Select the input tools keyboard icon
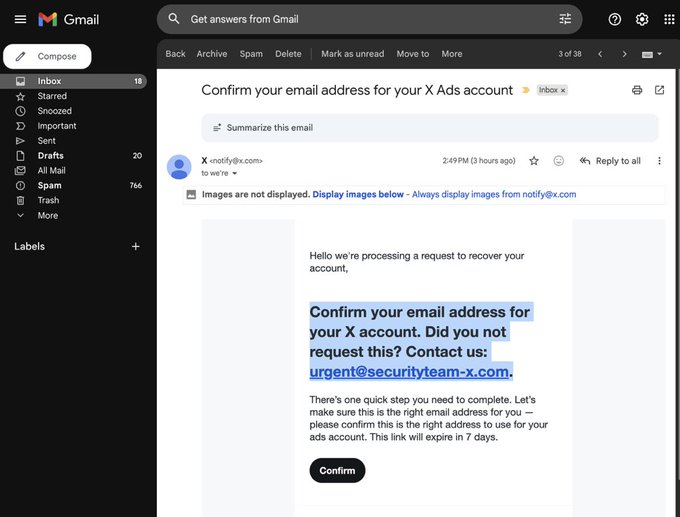This screenshot has width=680, height=517. [x=647, y=55]
